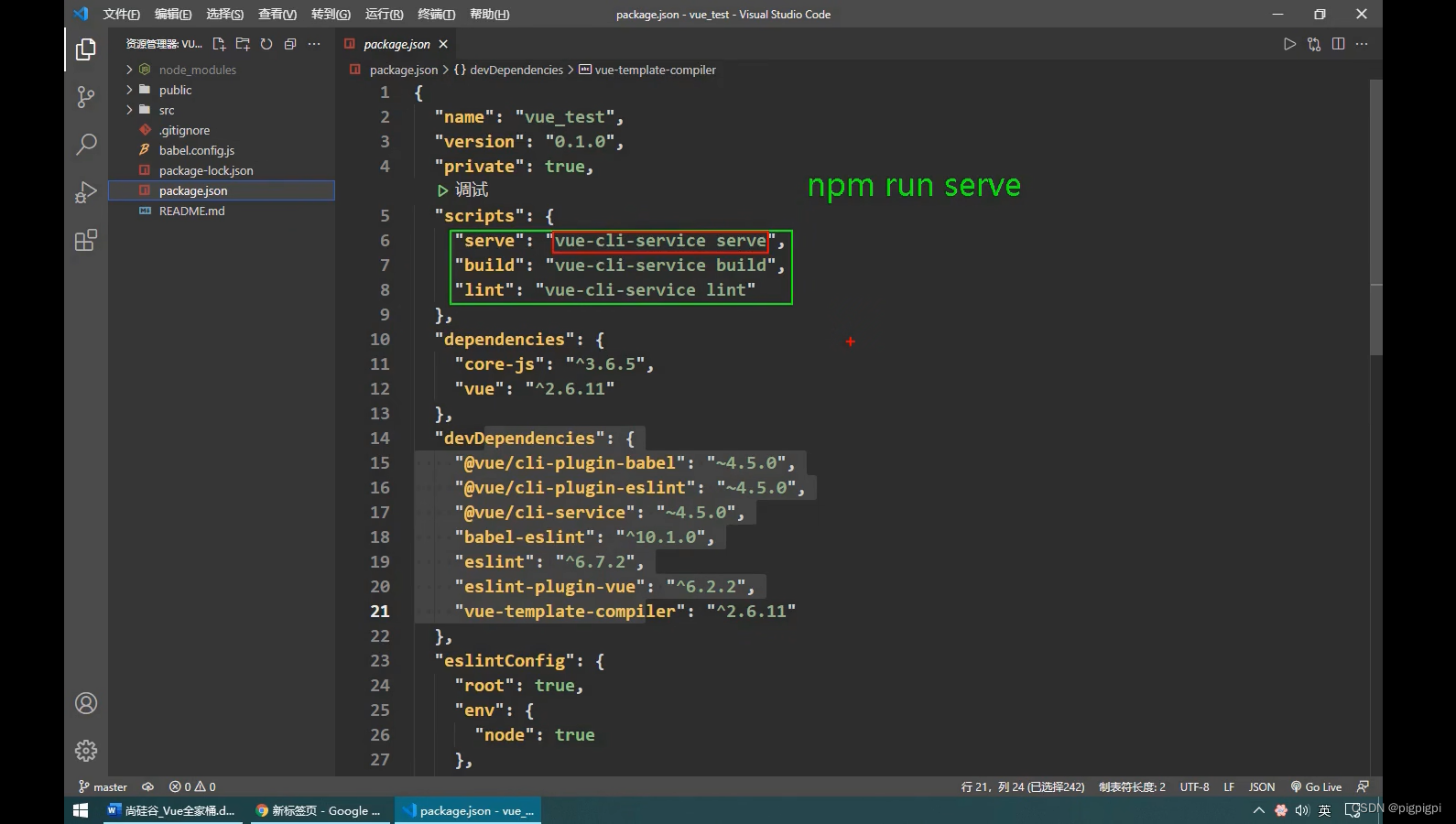Open errors and warnings counter
Viewport: 1456px width, 824px height.
point(192,786)
